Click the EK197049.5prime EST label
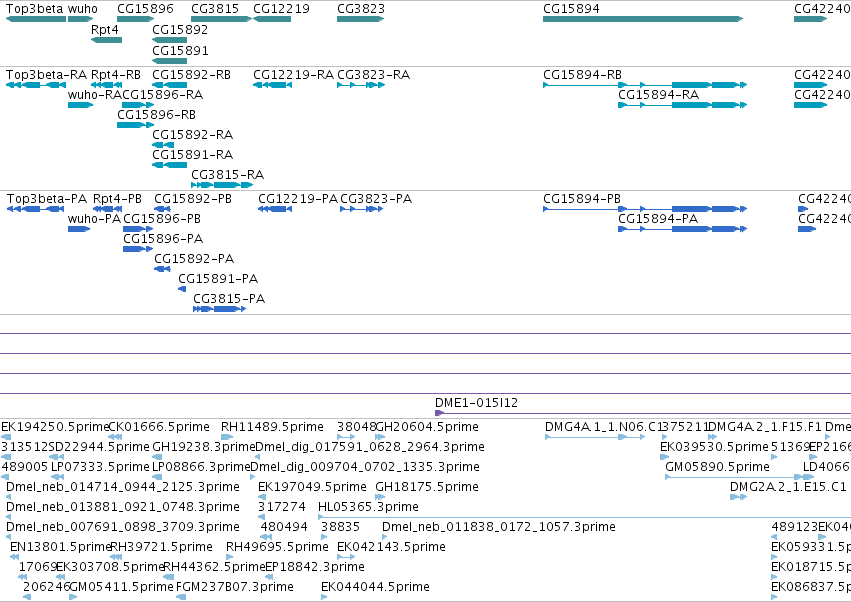The image size is (851, 602). coord(313,487)
